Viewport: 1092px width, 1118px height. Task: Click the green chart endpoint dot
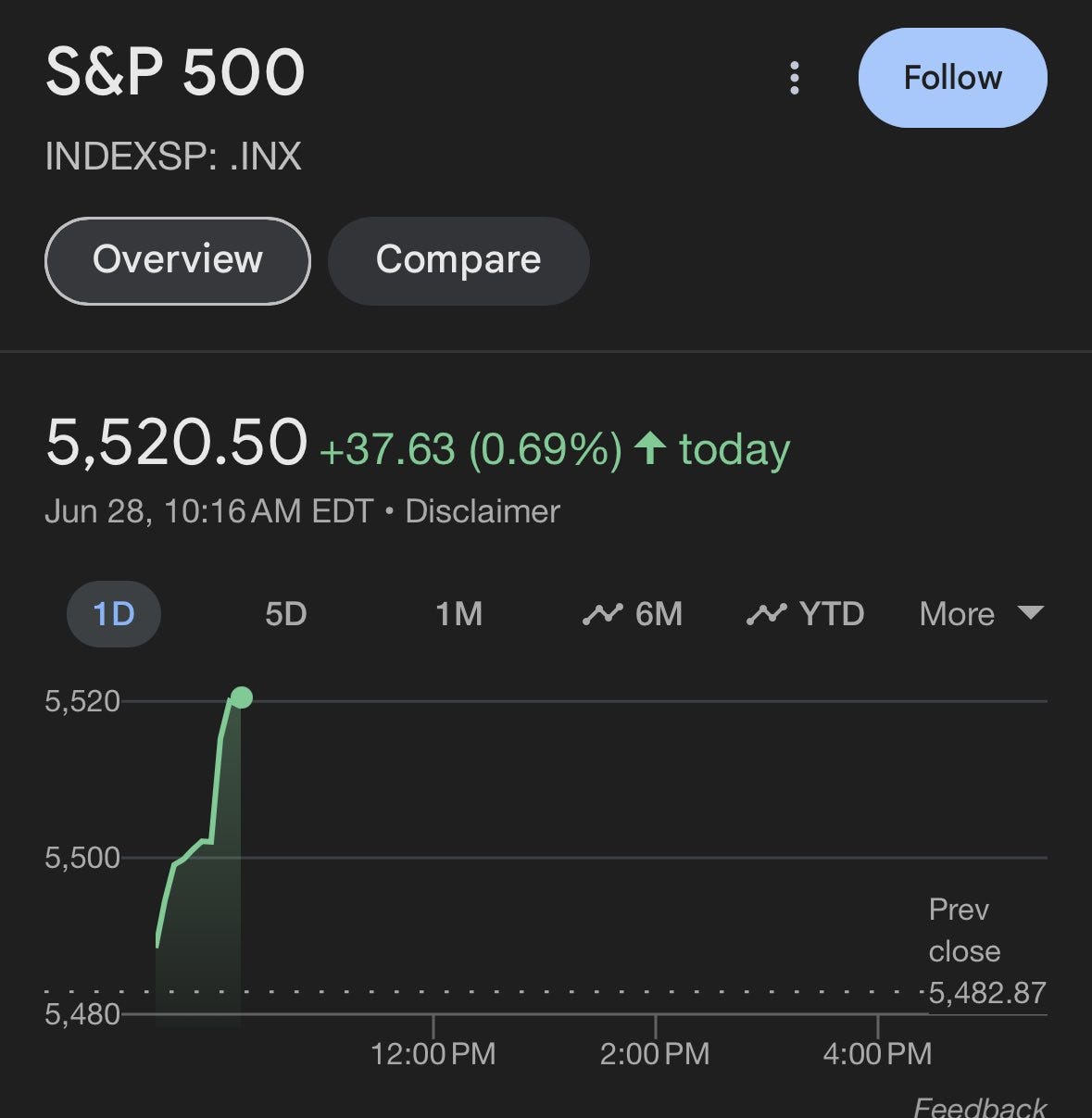click(x=241, y=697)
